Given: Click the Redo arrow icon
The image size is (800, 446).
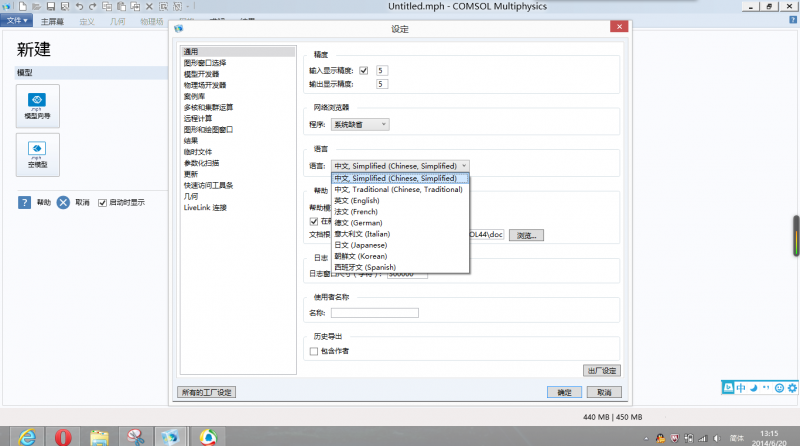Looking at the screenshot, I should pyautogui.click(x=93, y=7).
